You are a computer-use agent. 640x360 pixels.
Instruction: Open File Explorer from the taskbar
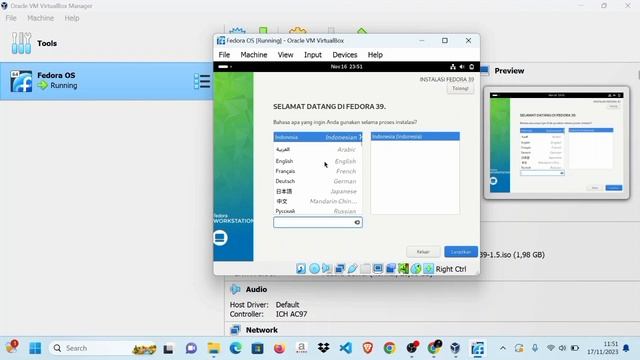click(213, 348)
